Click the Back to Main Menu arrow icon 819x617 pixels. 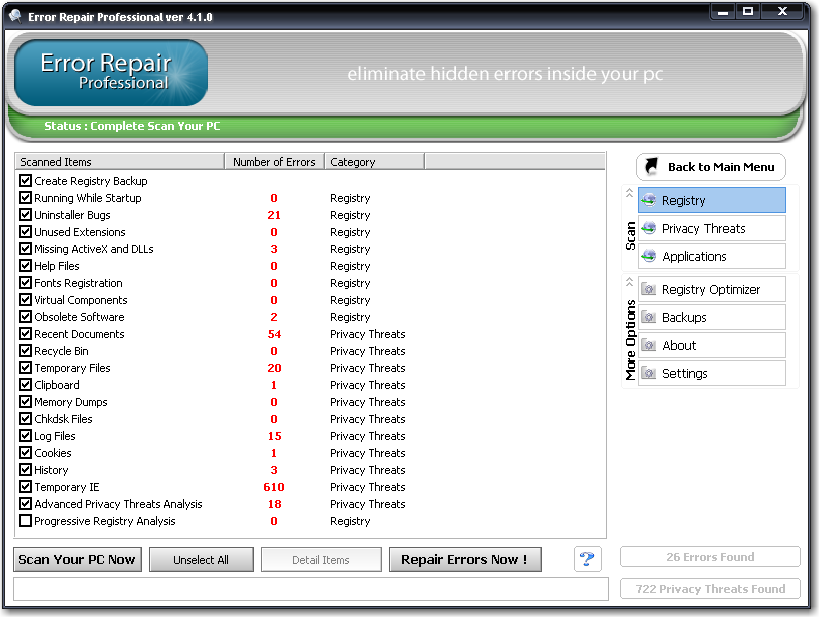tap(651, 167)
